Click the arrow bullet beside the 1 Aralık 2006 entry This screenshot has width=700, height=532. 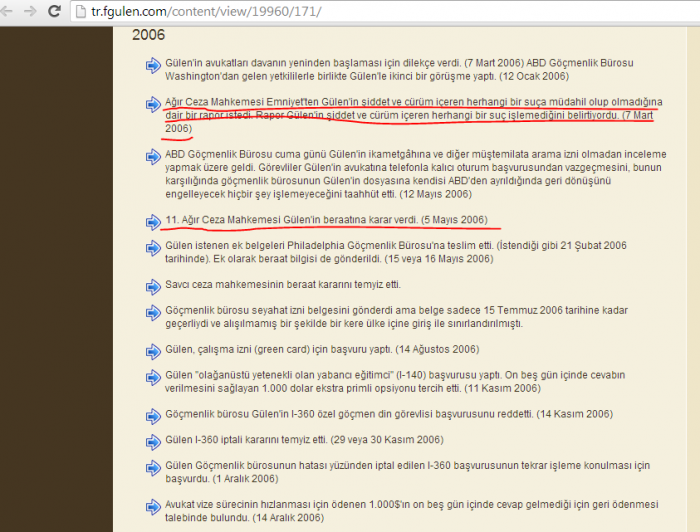point(153,466)
